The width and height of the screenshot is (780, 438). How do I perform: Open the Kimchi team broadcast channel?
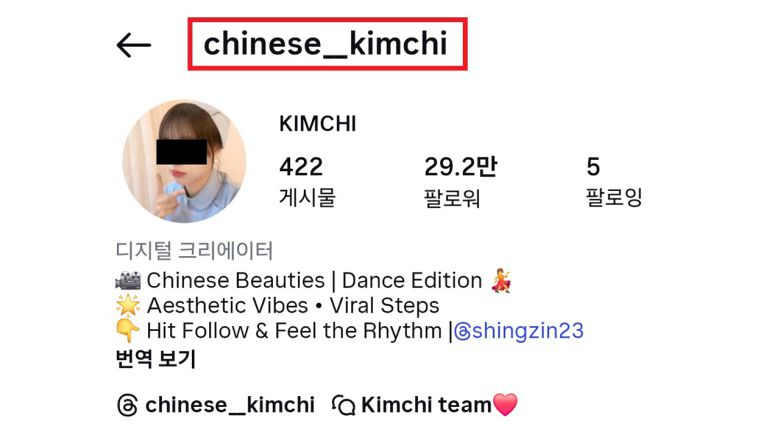425,405
